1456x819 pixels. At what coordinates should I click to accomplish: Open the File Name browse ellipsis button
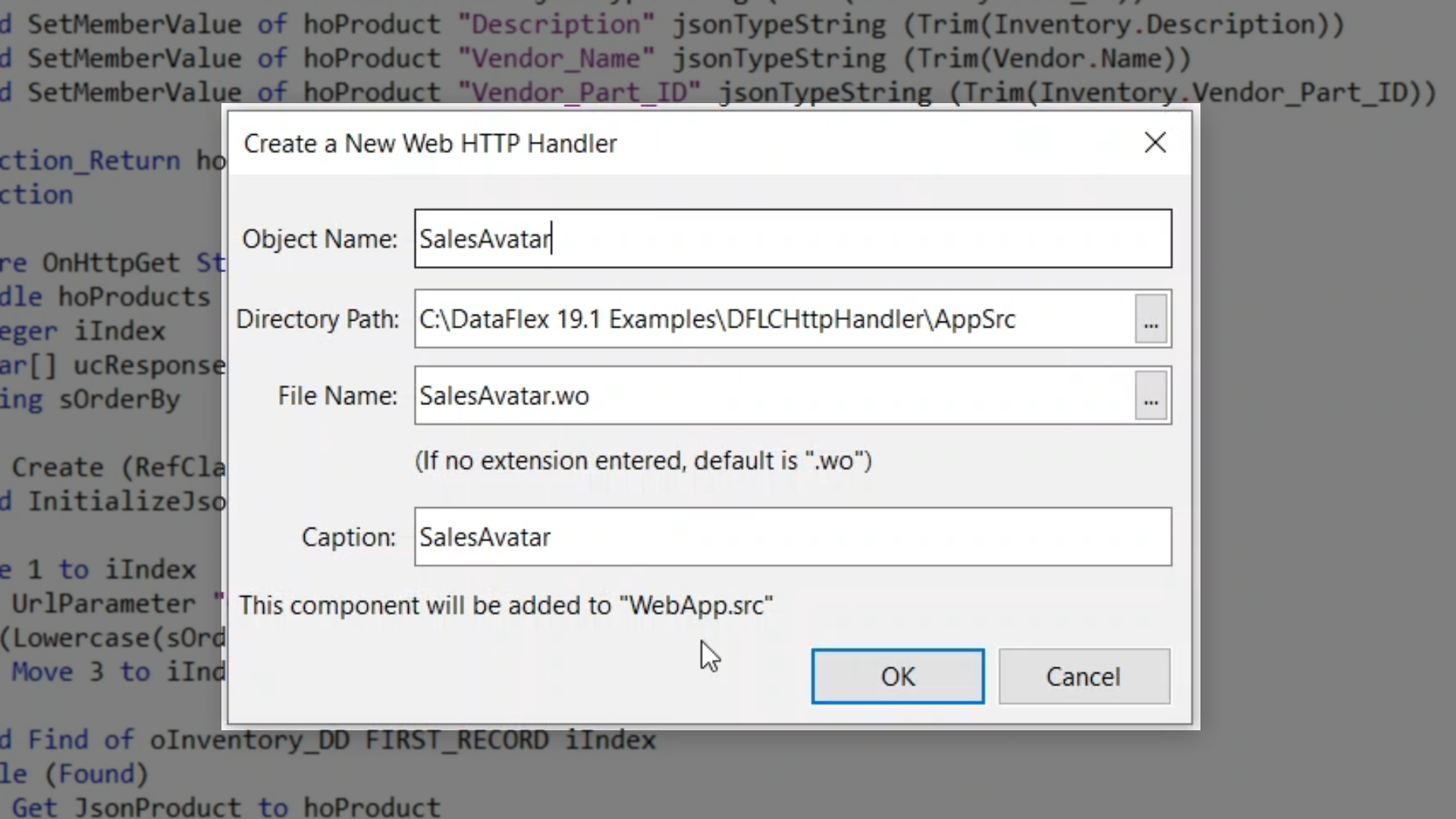(1150, 396)
